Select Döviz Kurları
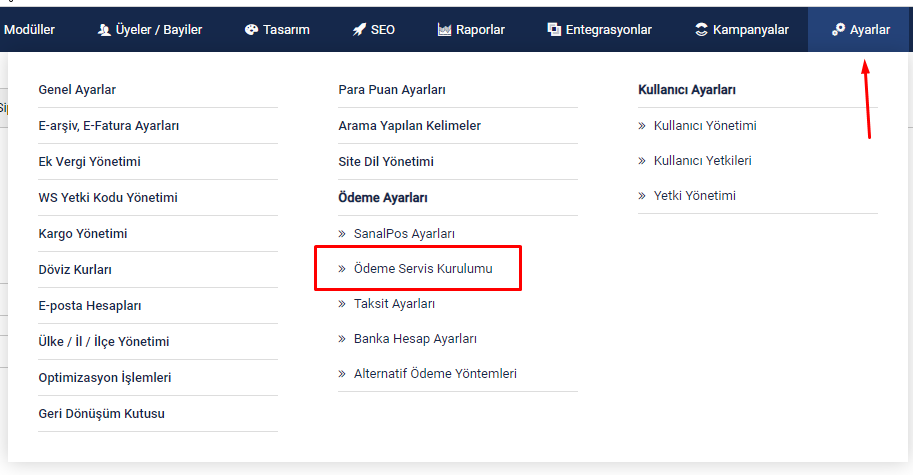 coord(75,270)
